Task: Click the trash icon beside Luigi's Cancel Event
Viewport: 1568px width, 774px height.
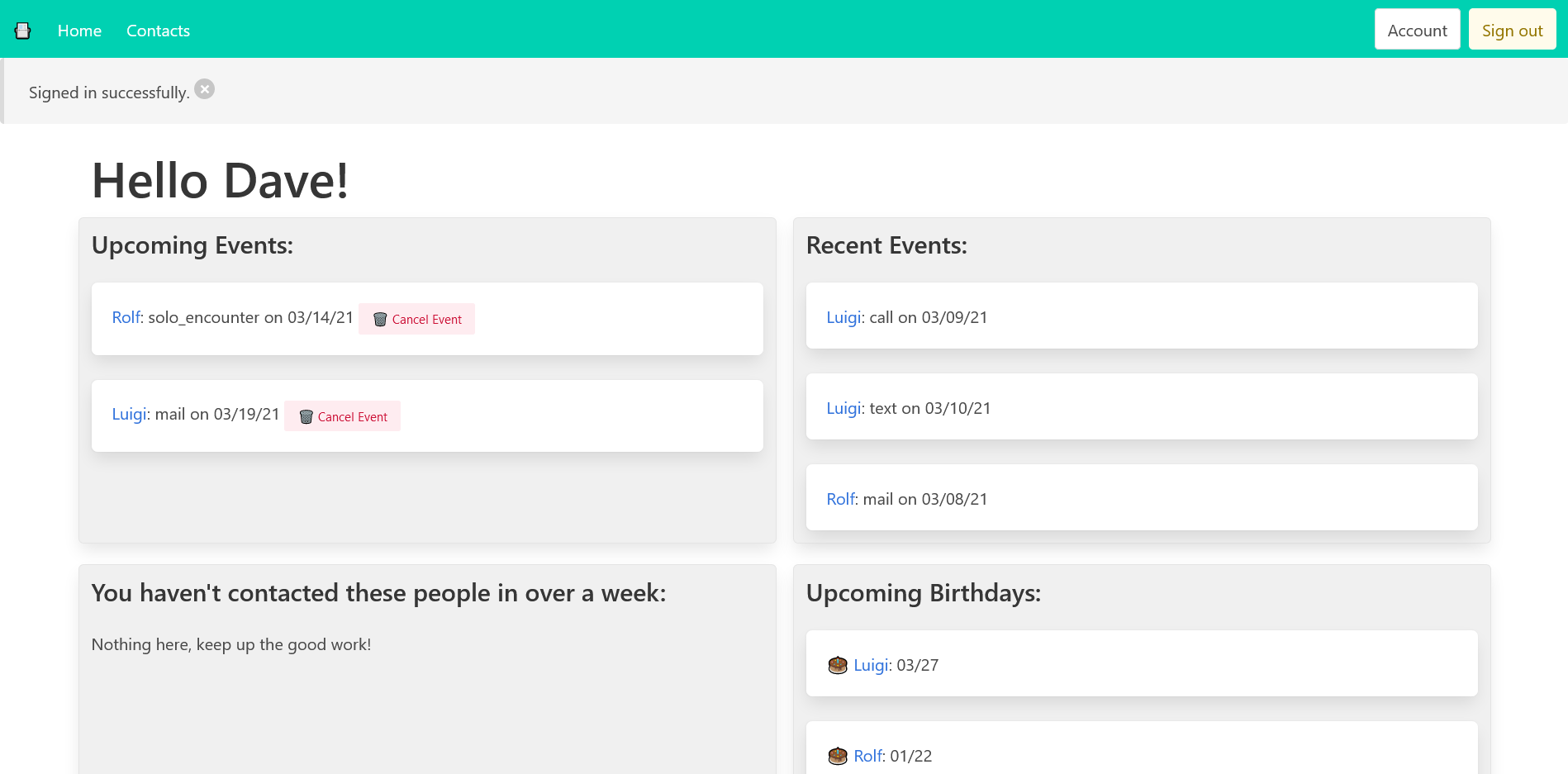Action: pyautogui.click(x=306, y=416)
